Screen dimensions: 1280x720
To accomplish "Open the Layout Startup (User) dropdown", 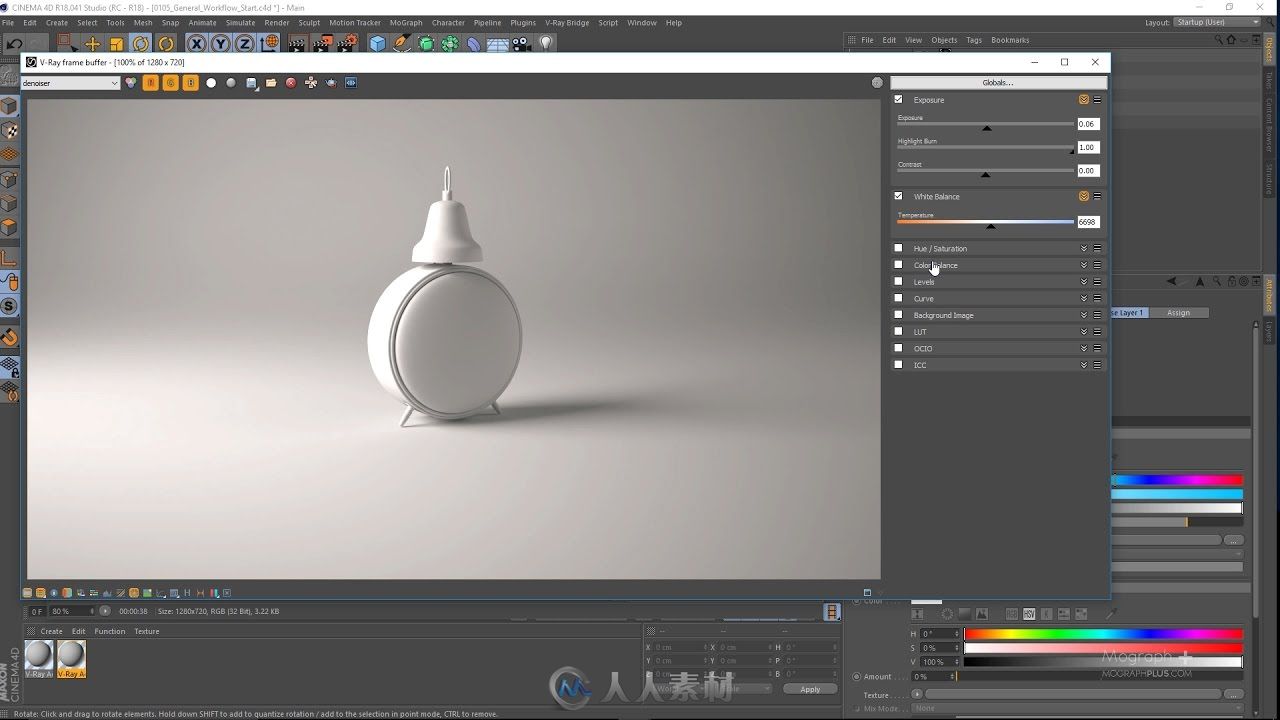I will 1216,22.
